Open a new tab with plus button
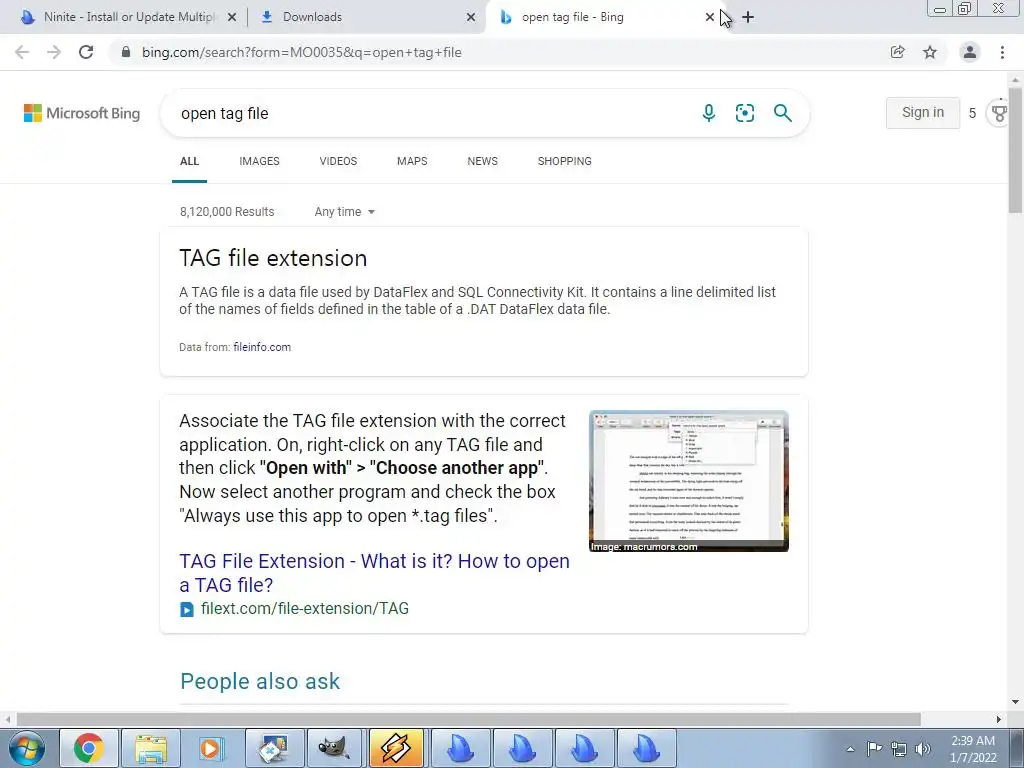1024x768 pixels. tap(748, 17)
